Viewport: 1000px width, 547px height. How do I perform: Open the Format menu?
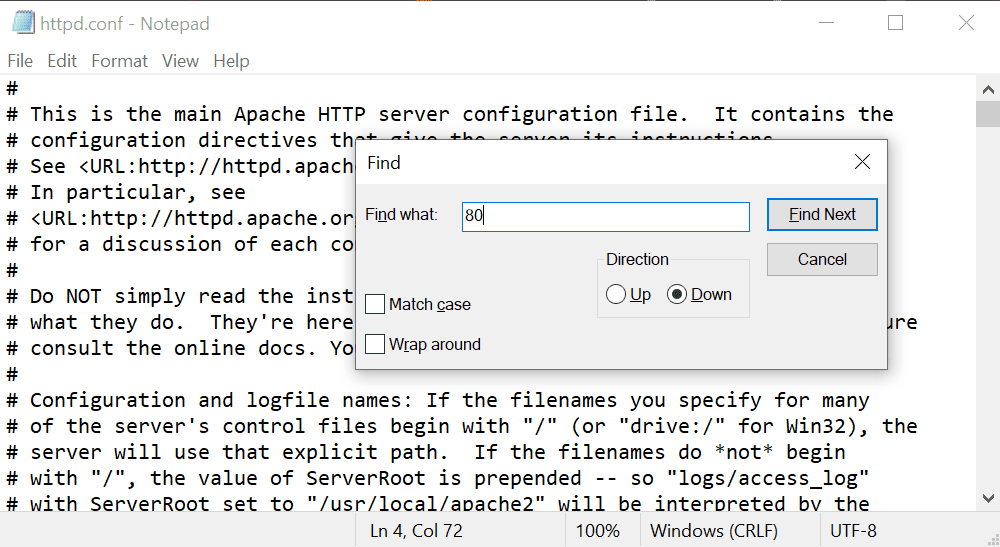point(119,61)
